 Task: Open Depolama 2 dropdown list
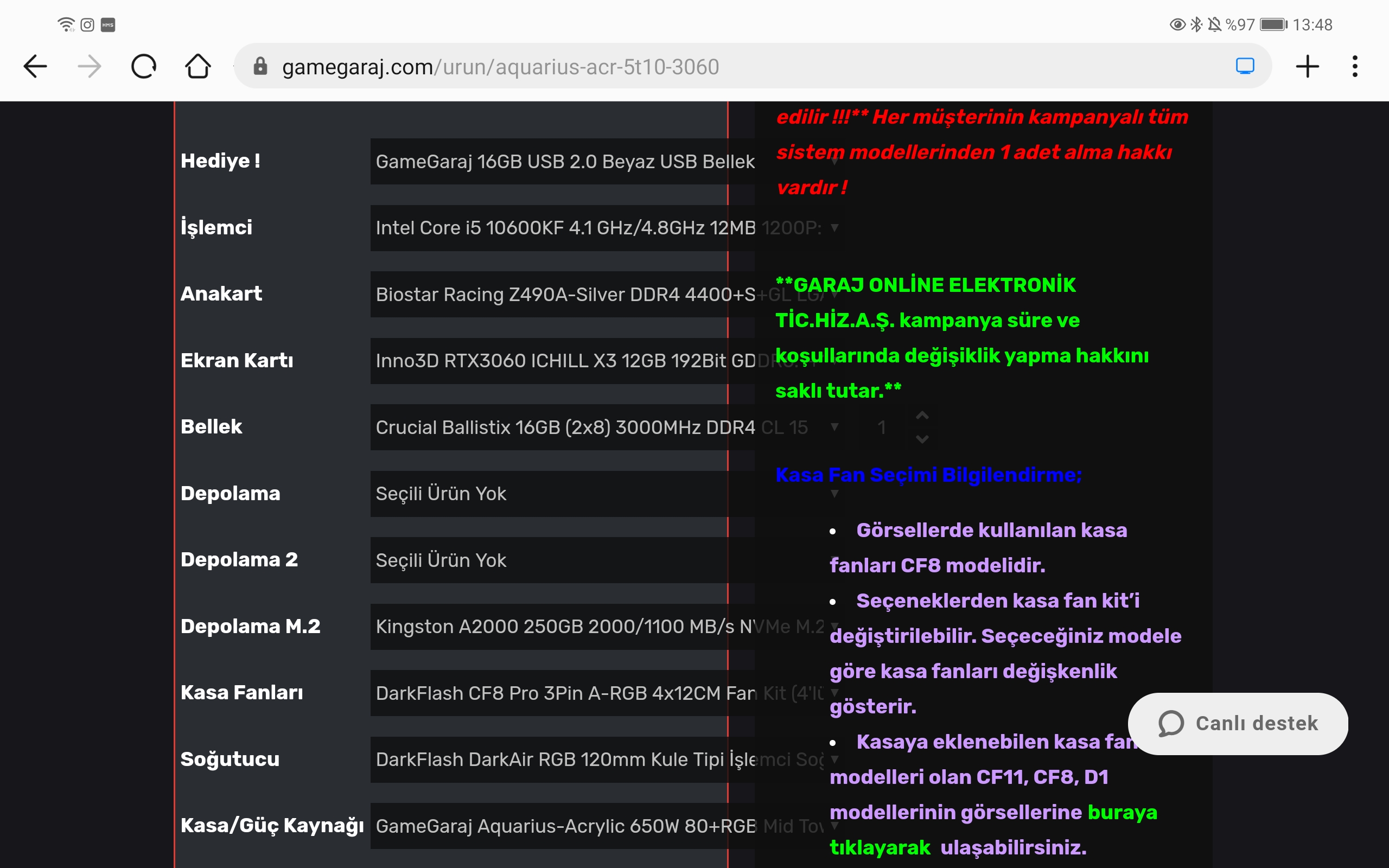click(x=563, y=560)
